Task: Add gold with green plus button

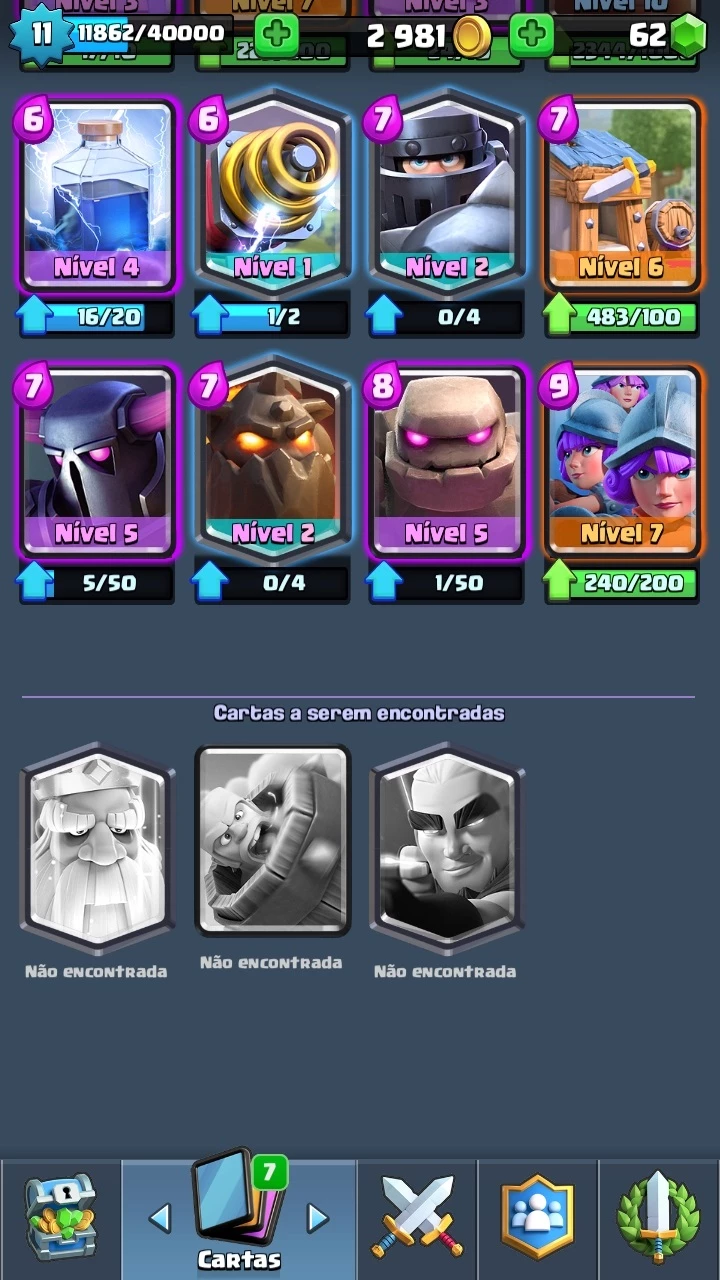Action: [276, 36]
